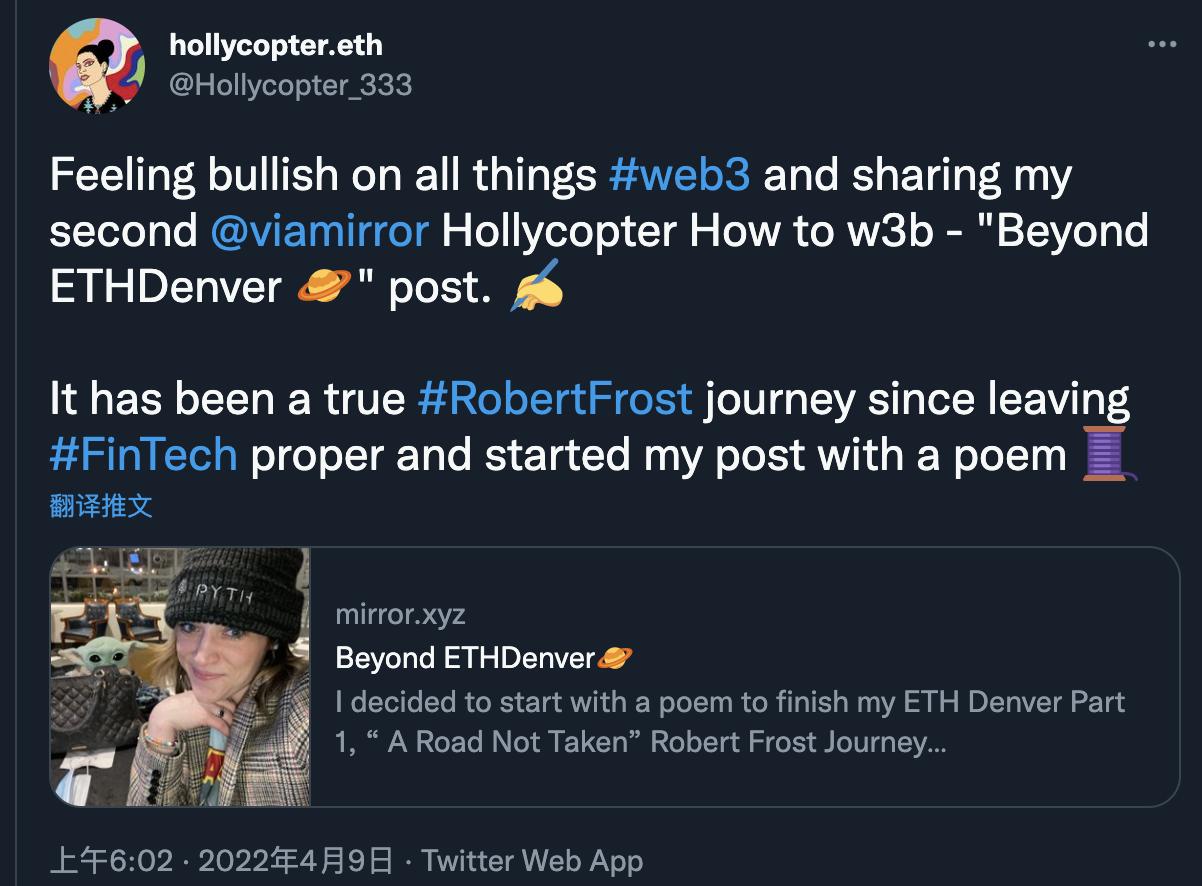This screenshot has width=1202, height=886.
Task: Open the tweet's three-dot more menu
Action: click(x=1162, y=44)
